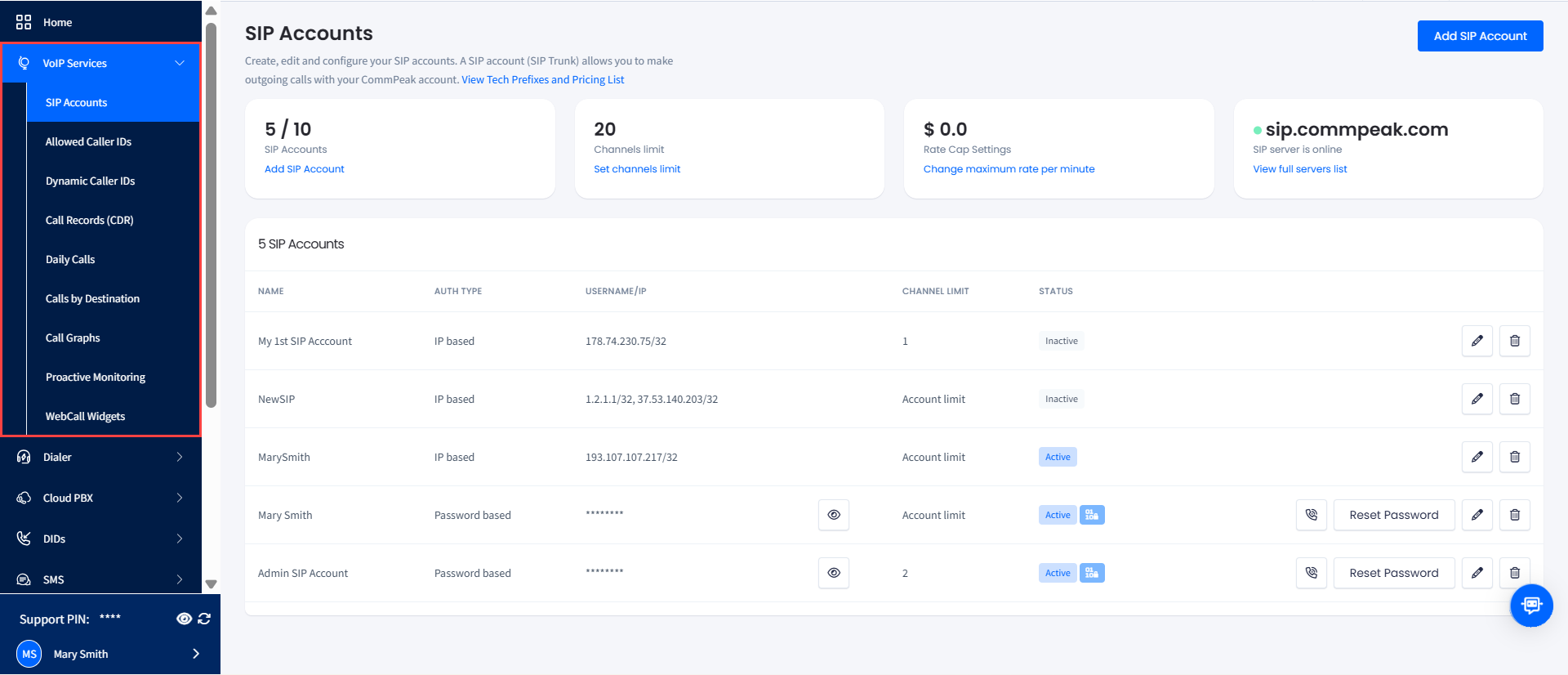Click View full servers list
The width and height of the screenshot is (1568, 675).
click(1300, 169)
